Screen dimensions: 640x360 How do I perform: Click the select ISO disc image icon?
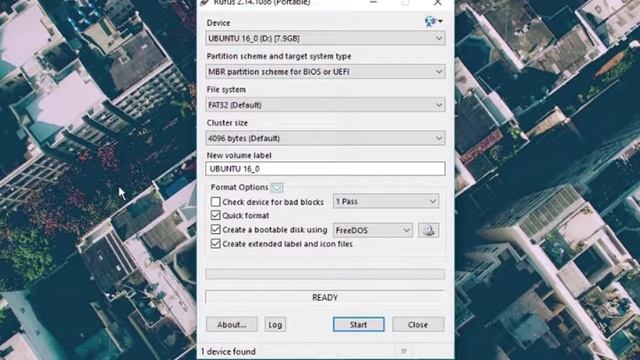click(428, 230)
